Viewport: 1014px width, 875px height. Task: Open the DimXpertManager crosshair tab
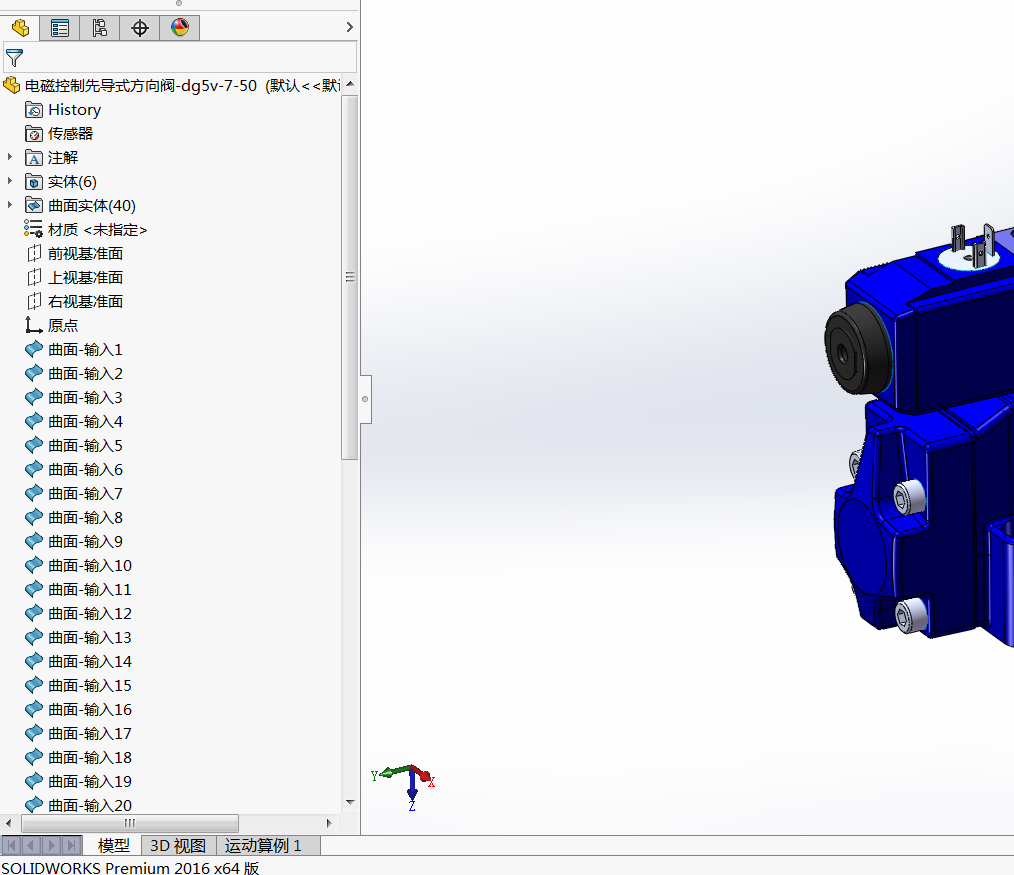click(140, 28)
